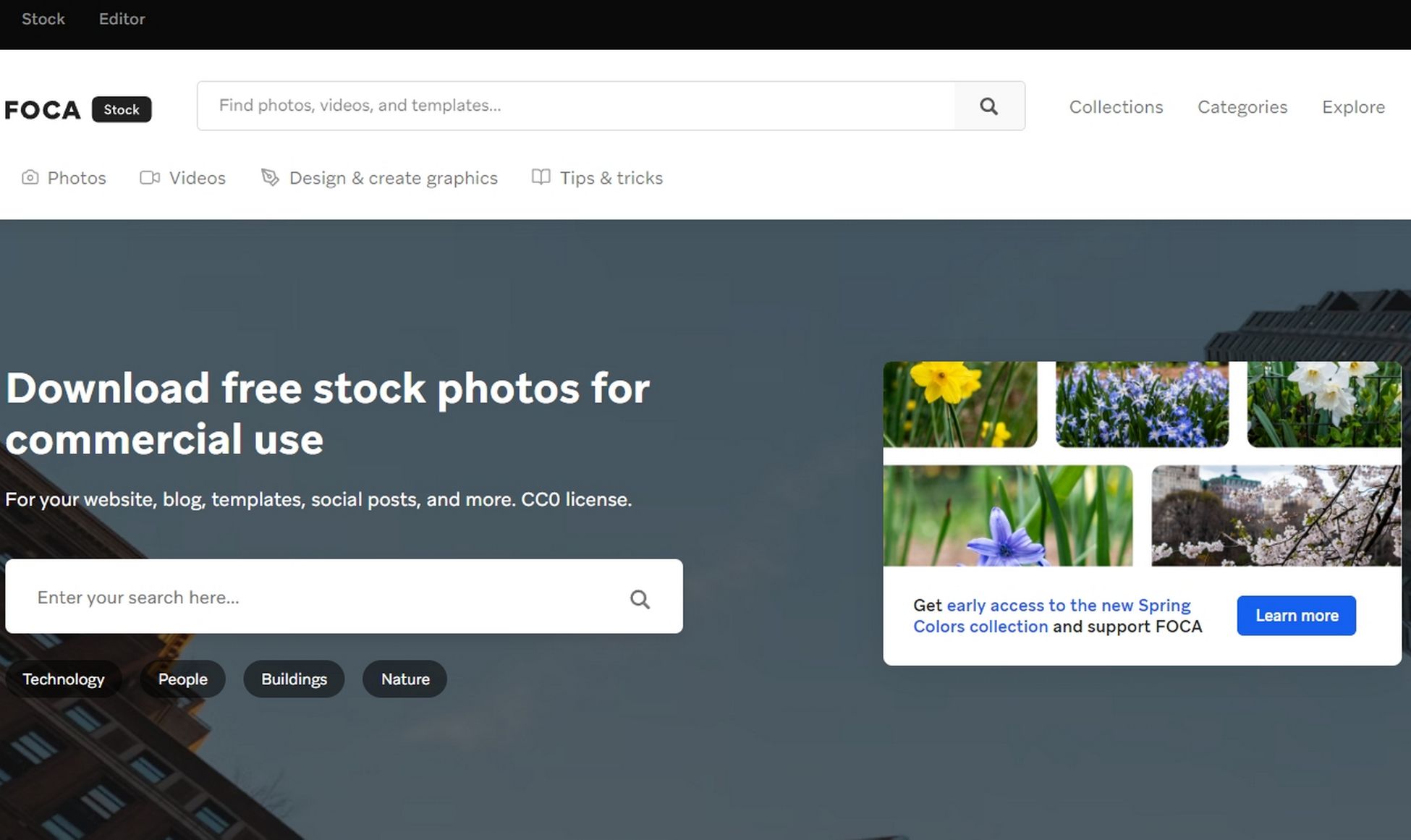Viewport: 1411px width, 840px height.
Task: Click the header search magnifier button
Action: coord(989,106)
